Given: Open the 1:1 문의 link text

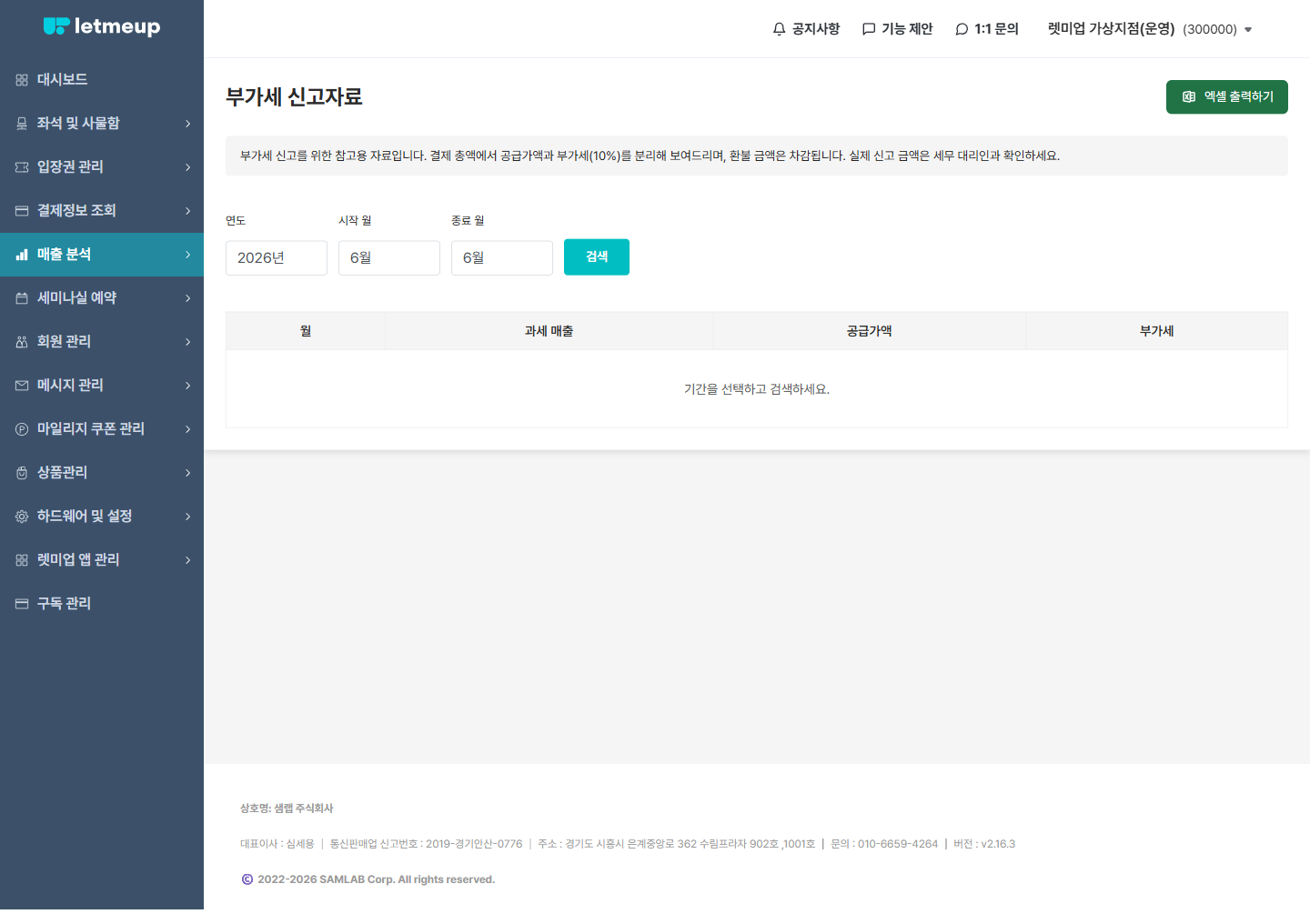Looking at the screenshot, I should (996, 29).
